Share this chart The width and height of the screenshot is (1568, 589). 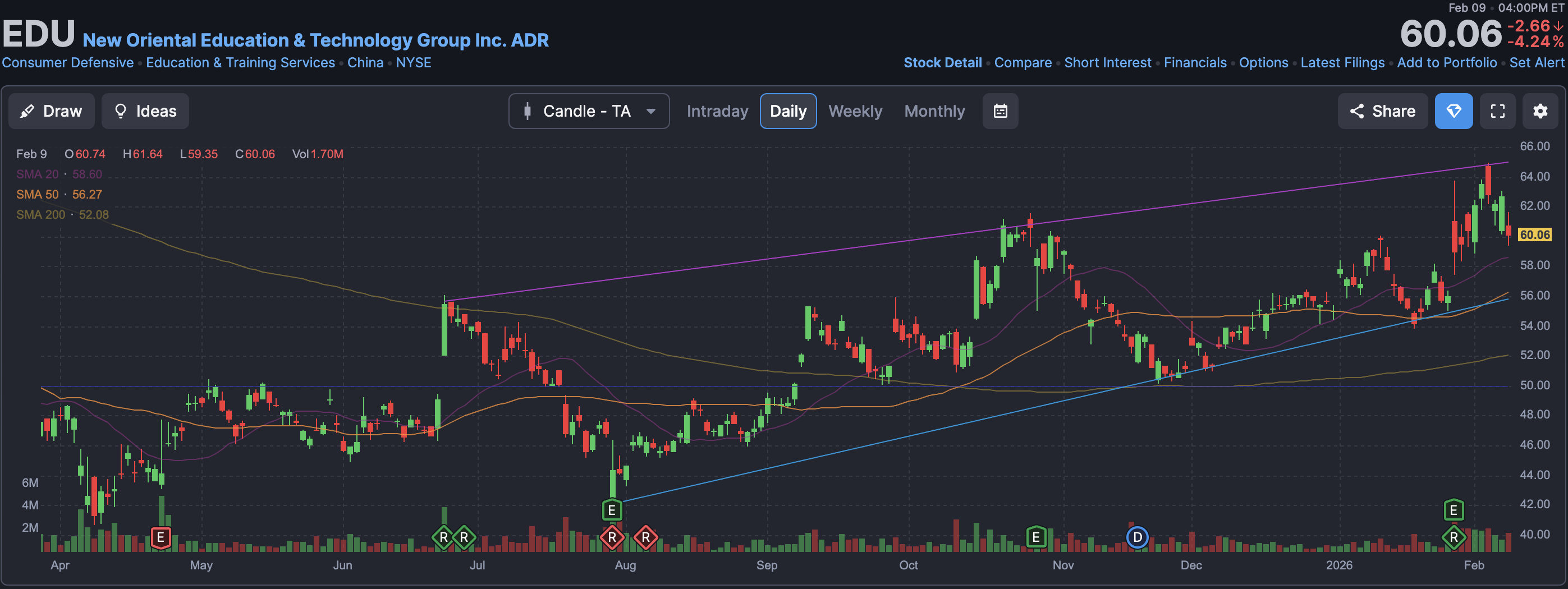1382,111
